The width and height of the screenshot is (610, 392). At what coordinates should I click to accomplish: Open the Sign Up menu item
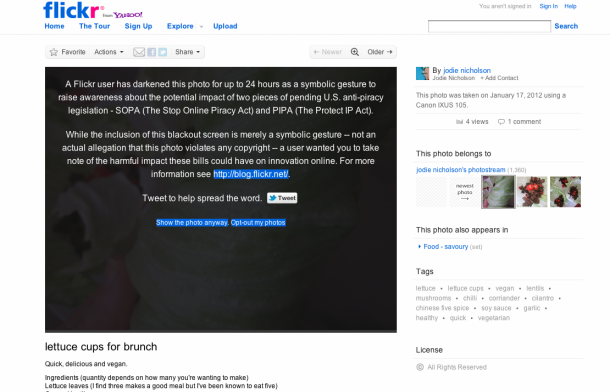coord(138,26)
